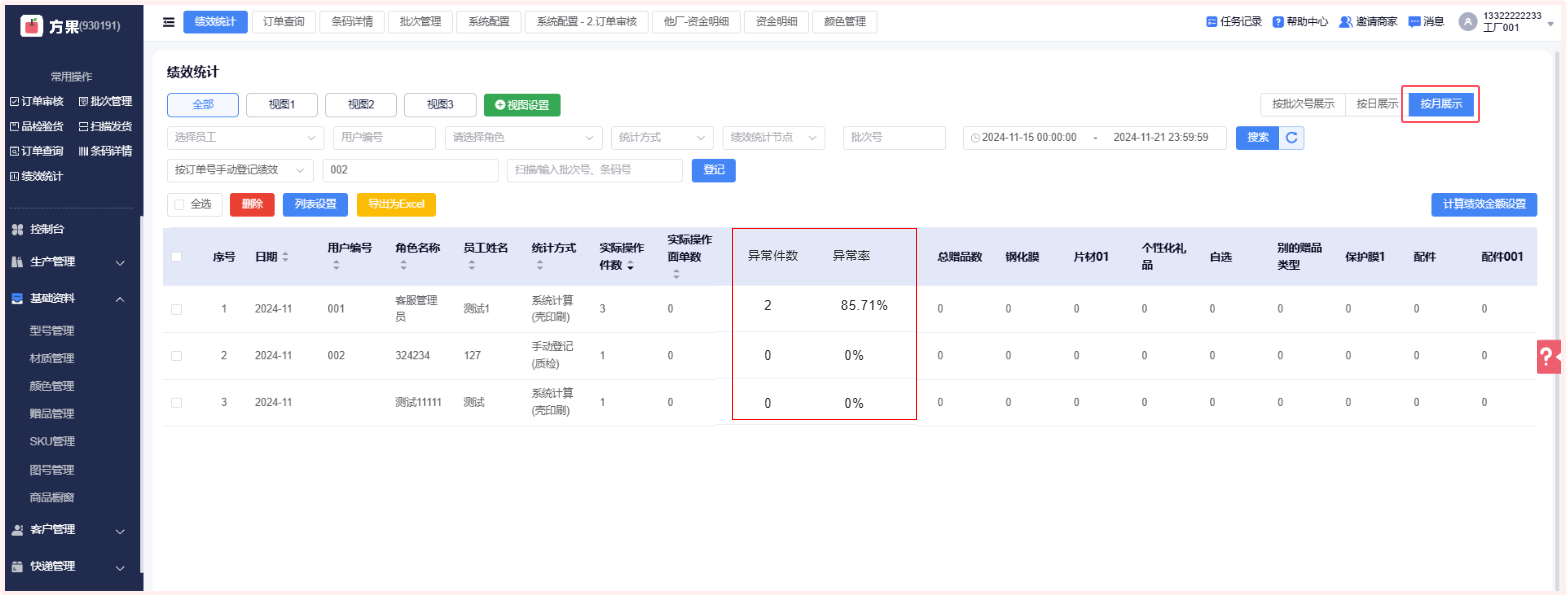1566x595 pixels.
Task: Click the user avatar icon
Action: coord(1467,22)
